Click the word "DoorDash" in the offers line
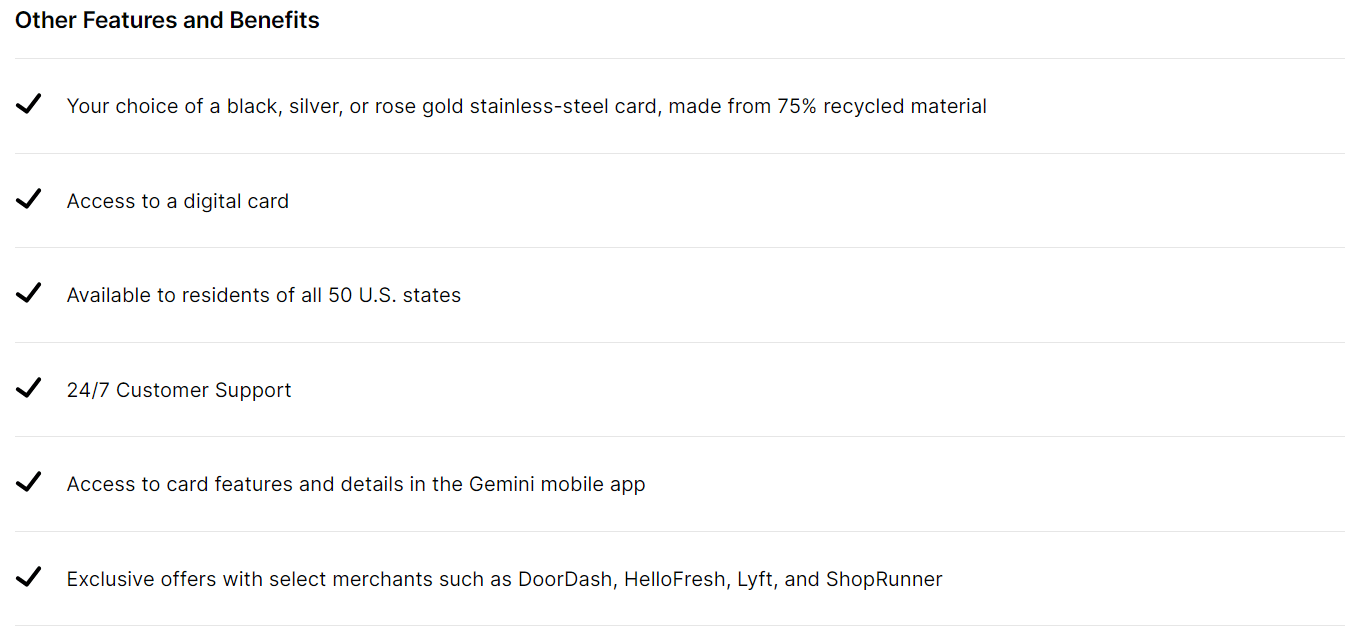This screenshot has width=1345, height=632. 565,579
